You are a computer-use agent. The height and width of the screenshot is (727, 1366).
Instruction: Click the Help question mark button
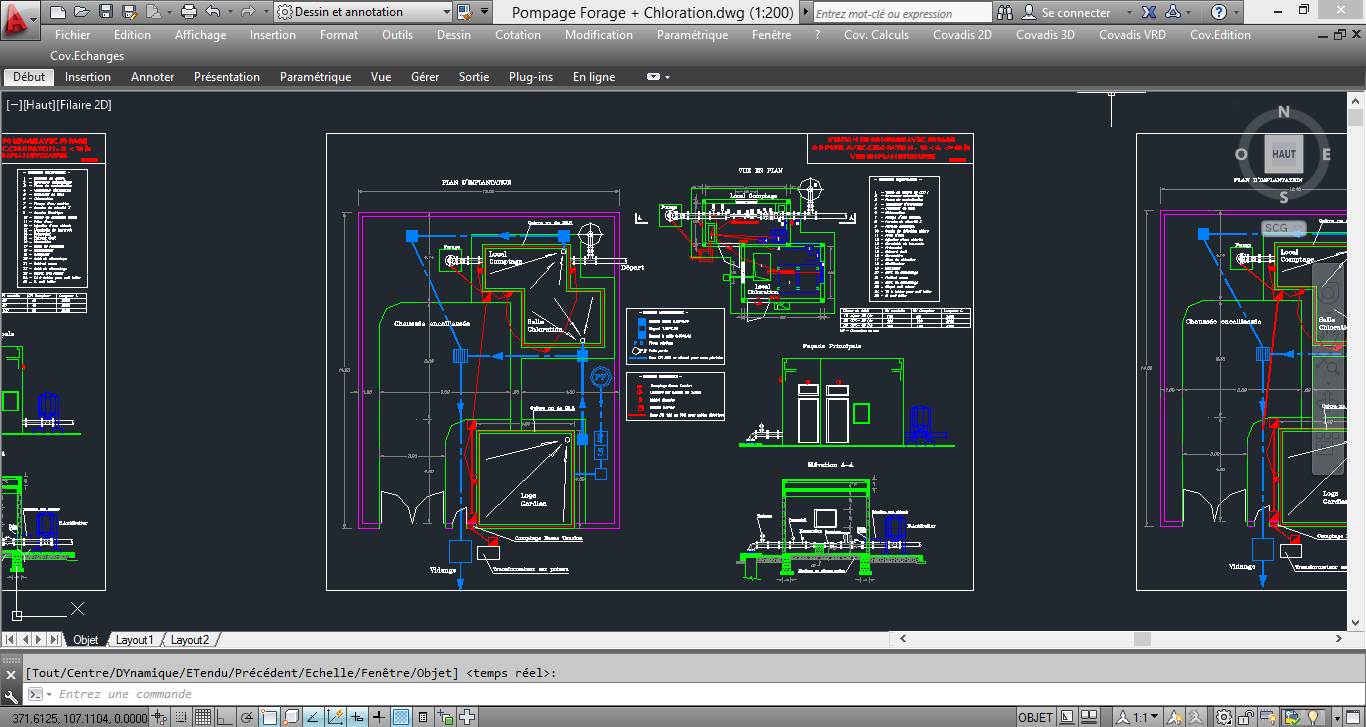tap(1221, 12)
